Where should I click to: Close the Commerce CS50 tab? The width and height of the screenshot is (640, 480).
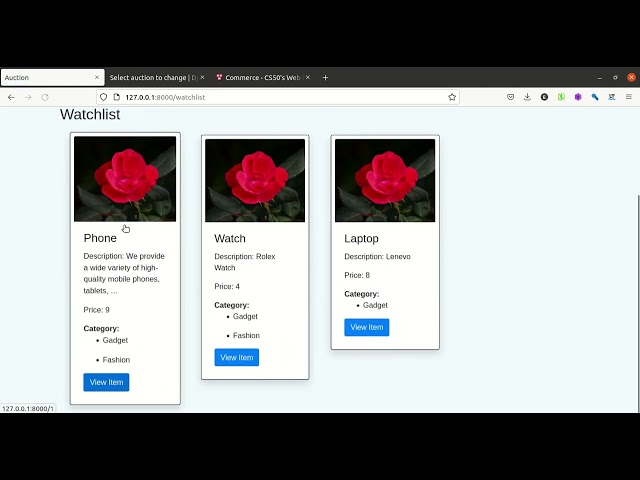308,77
